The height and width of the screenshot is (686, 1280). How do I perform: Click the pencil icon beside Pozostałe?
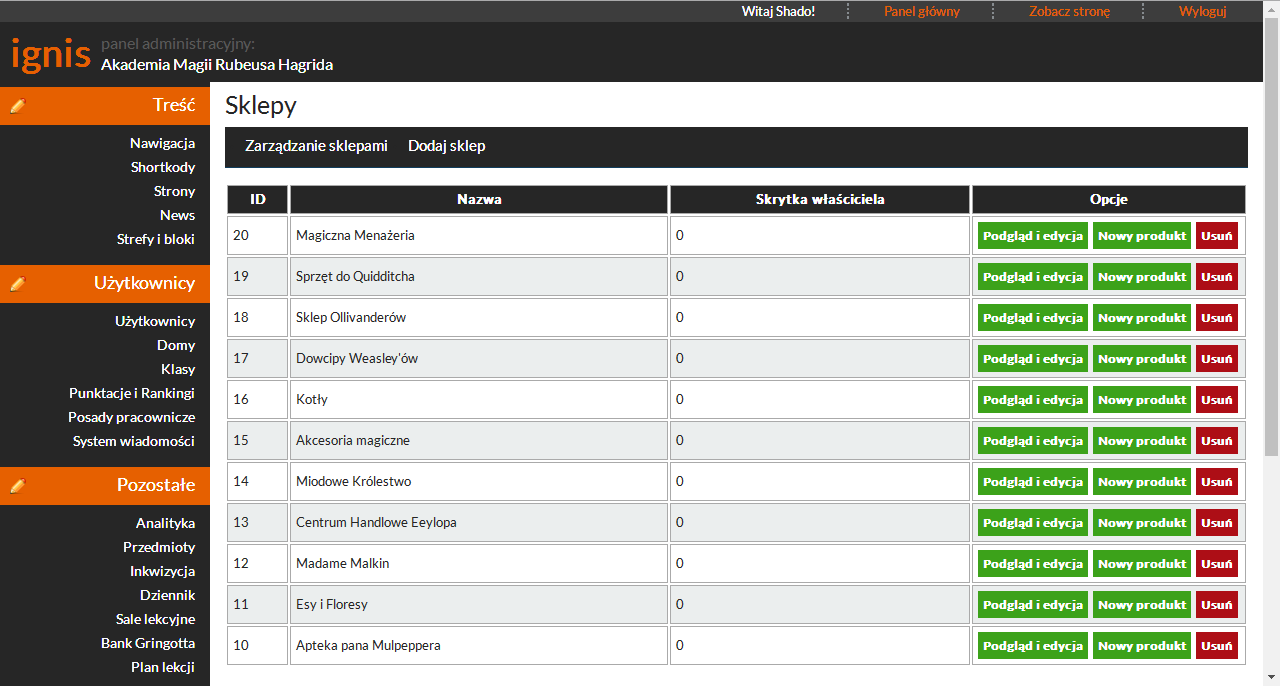pos(17,485)
